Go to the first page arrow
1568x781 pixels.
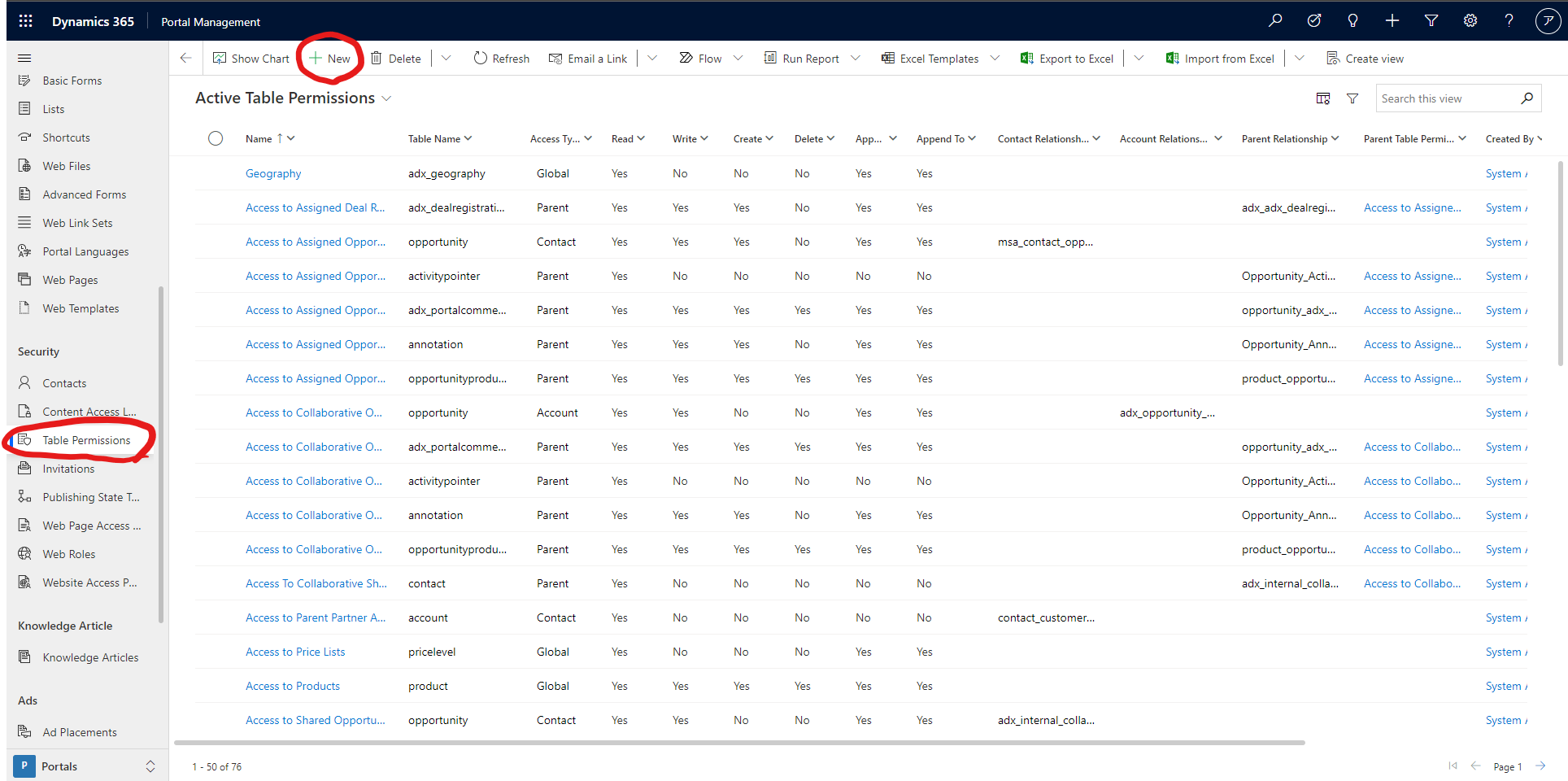[x=1453, y=766]
